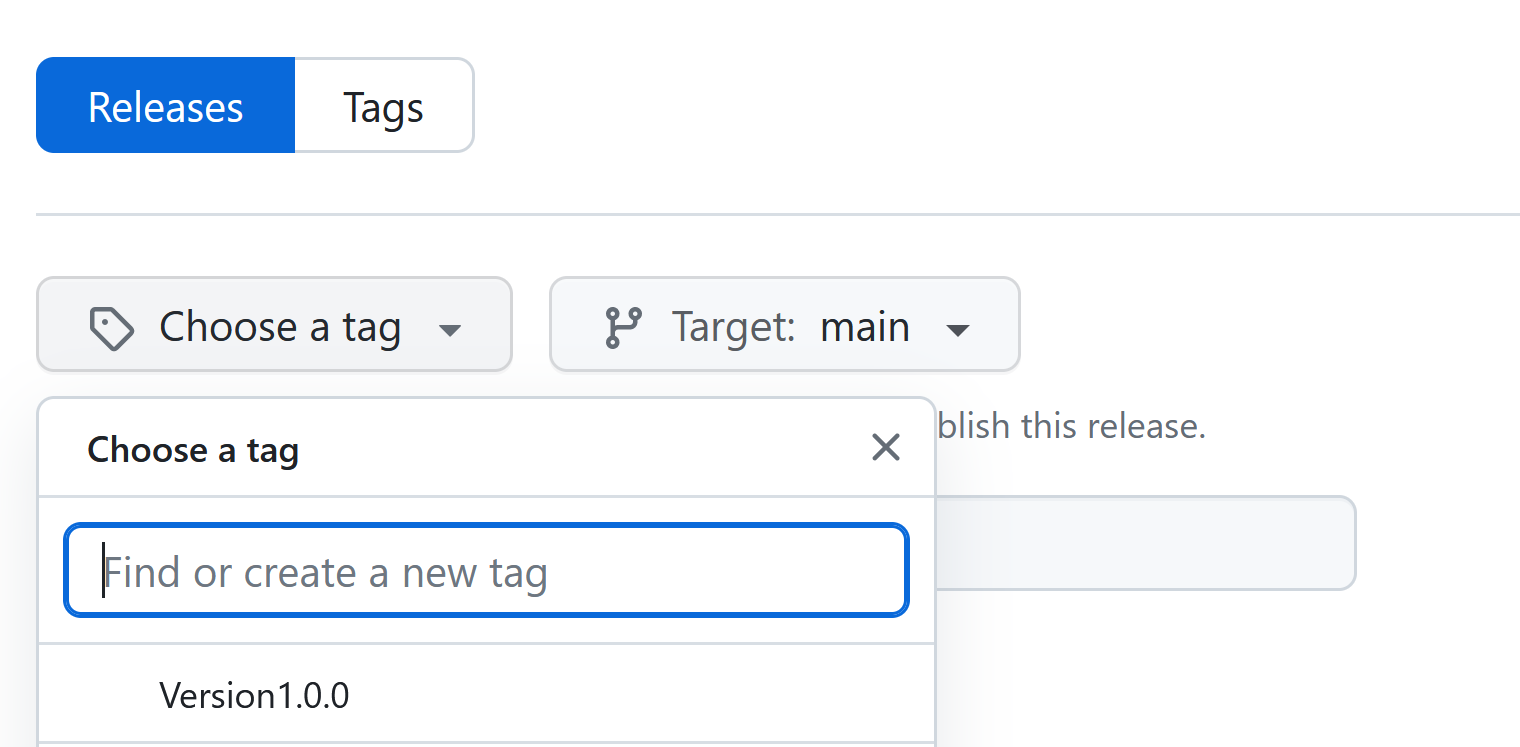1520x747 pixels.
Task: Expand the Target main dropdown arrow
Action: (x=958, y=329)
